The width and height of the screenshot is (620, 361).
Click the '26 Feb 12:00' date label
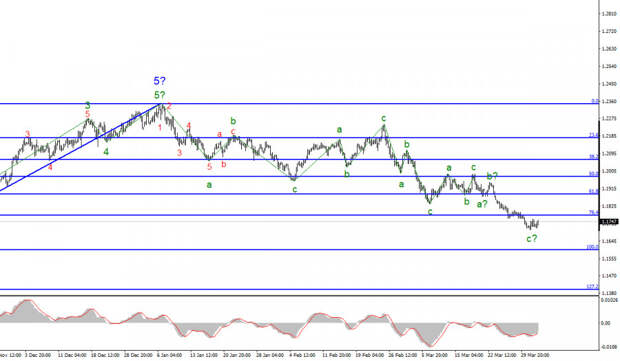pyautogui.click(x=403, y=355)
